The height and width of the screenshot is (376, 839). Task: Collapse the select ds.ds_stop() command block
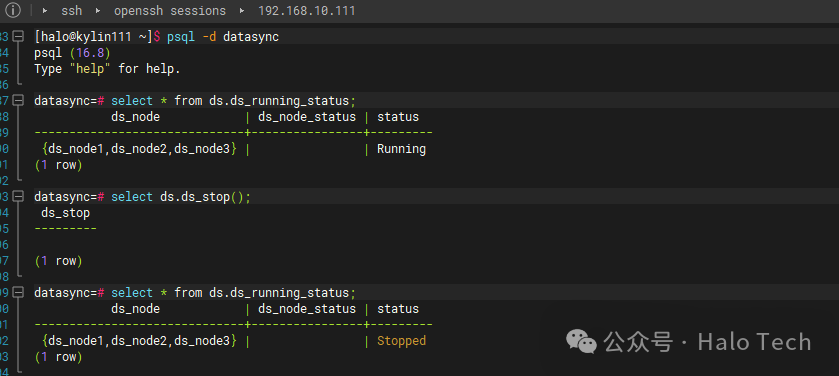click(x=18, y=197)
